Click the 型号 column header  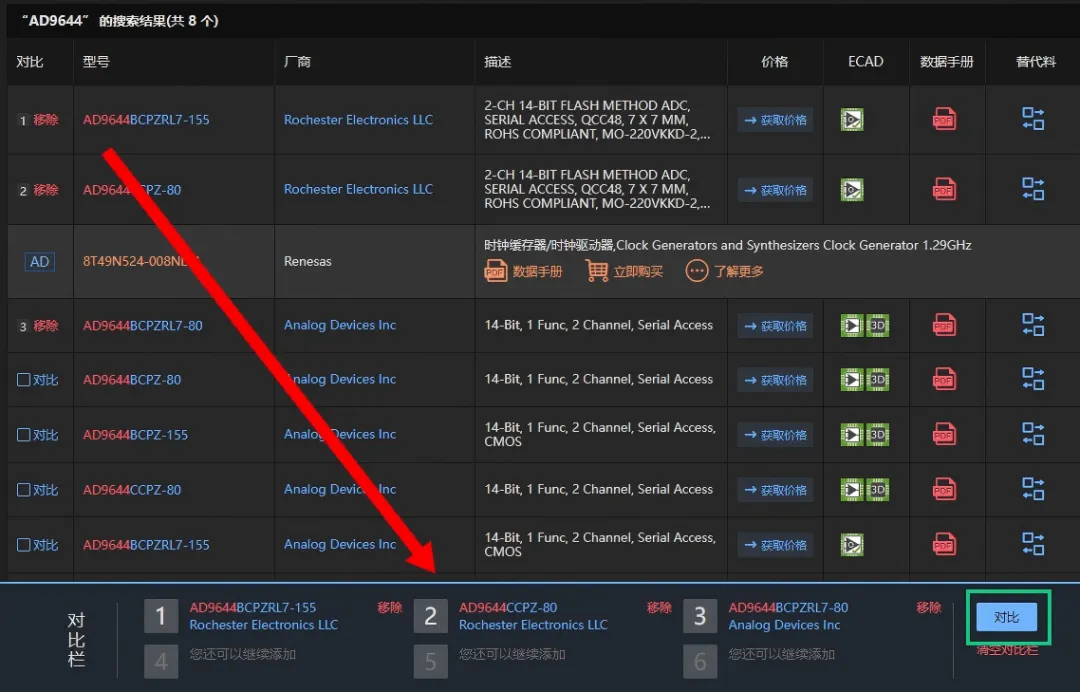pos(96,61)
